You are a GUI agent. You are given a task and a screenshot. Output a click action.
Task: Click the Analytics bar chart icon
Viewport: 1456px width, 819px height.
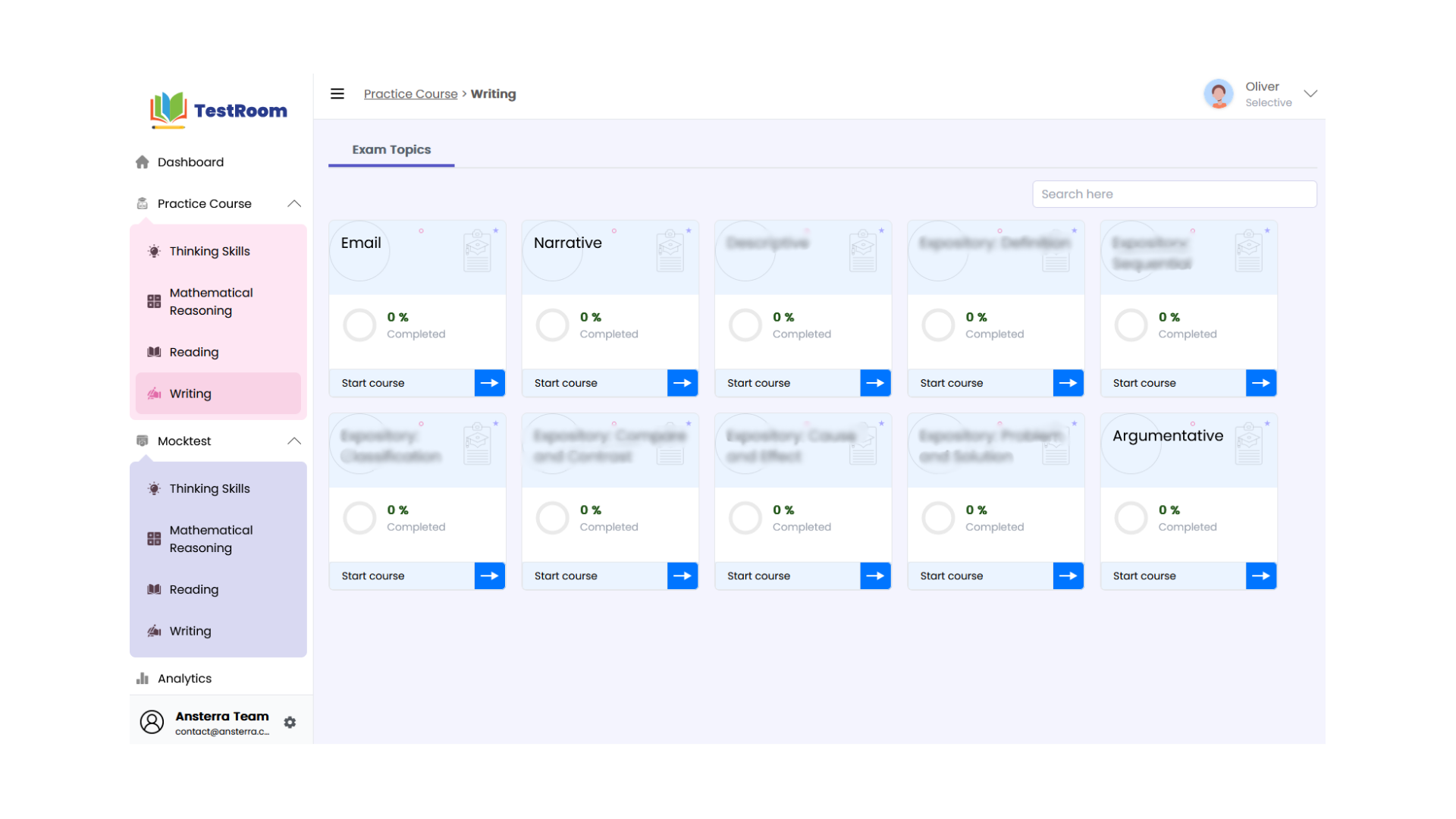point(143,679)
